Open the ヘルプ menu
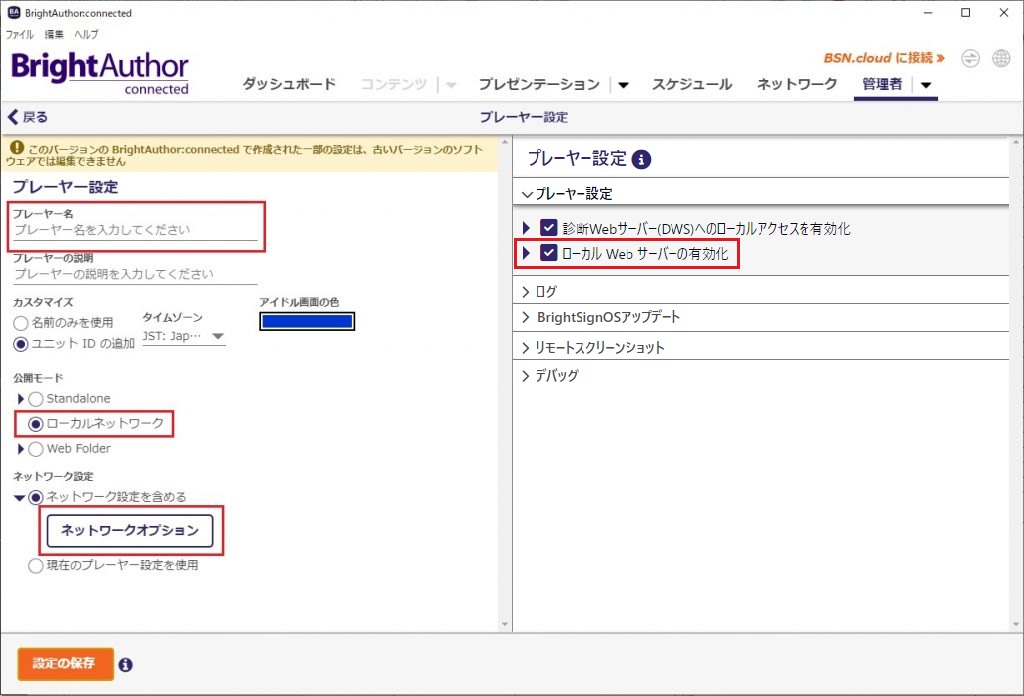Viewport: 1024px width, 696px height. 86,35
